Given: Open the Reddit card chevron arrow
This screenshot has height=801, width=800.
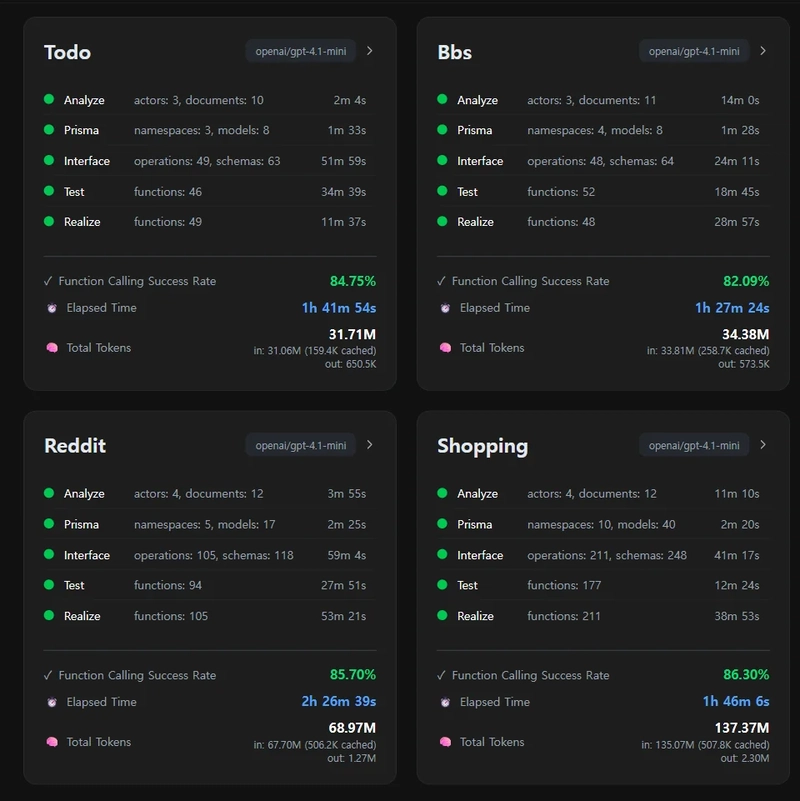Looking at the screenshot, I should point(370,445).
